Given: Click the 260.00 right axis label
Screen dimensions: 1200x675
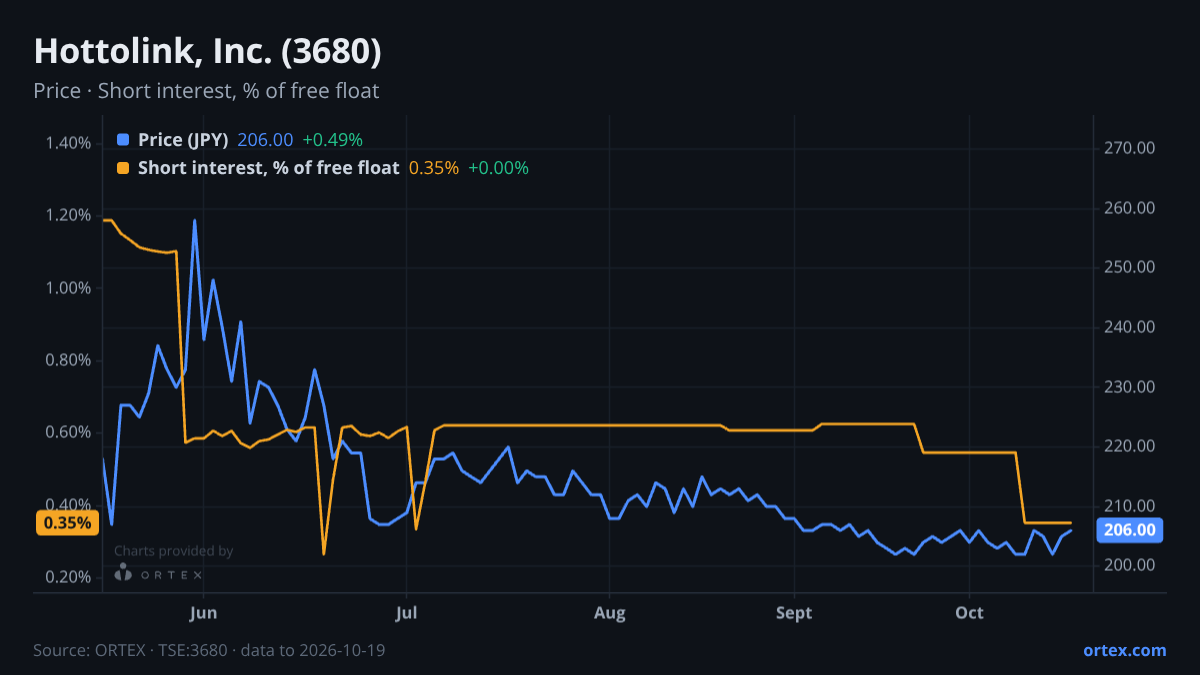Looking at the screenshot, I should tap(1130, 208).
